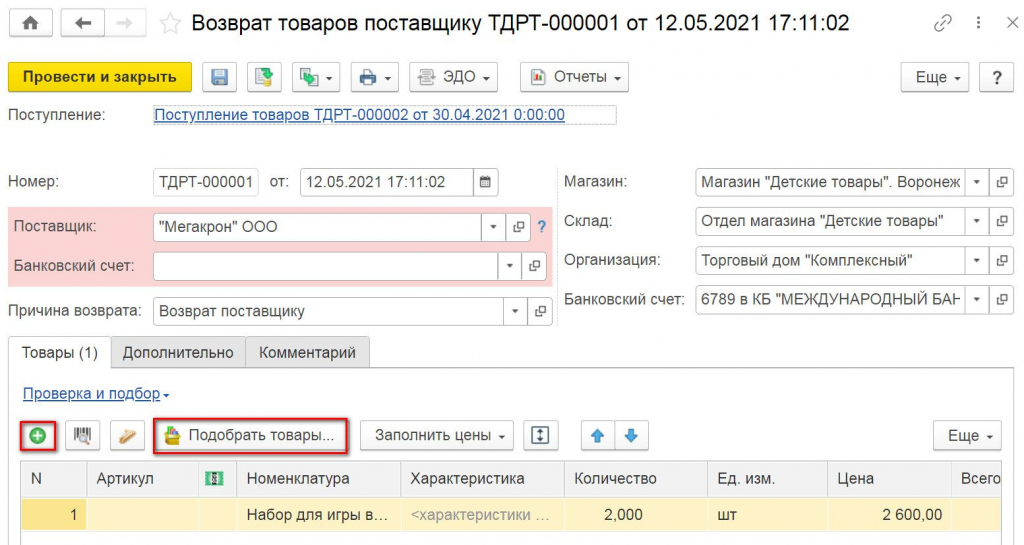The image size is (1024, 545).
Task: Click the Характеристика column header
Action: click(x=483, y=478)
